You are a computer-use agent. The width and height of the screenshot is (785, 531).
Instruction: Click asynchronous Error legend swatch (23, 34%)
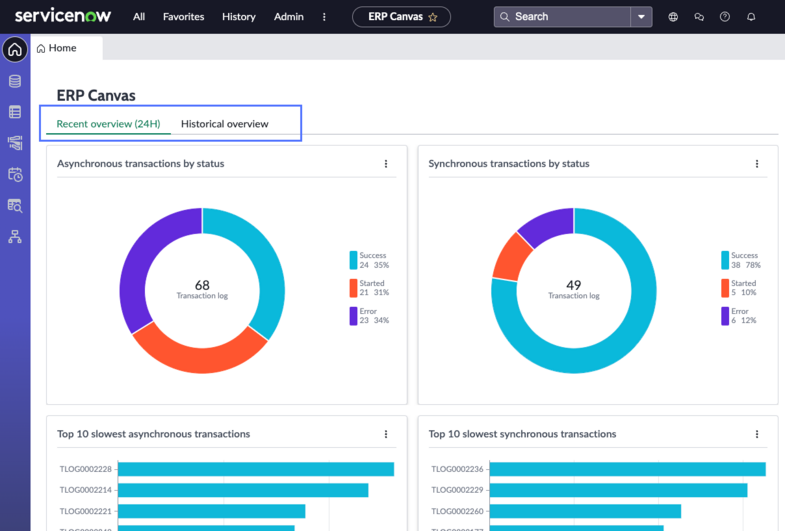pos(353,316)
